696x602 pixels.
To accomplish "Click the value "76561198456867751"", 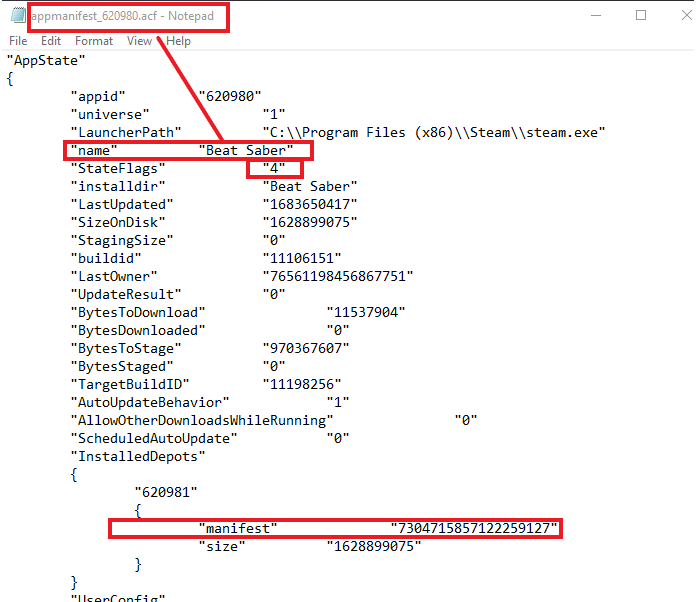I will coord(338,277).
